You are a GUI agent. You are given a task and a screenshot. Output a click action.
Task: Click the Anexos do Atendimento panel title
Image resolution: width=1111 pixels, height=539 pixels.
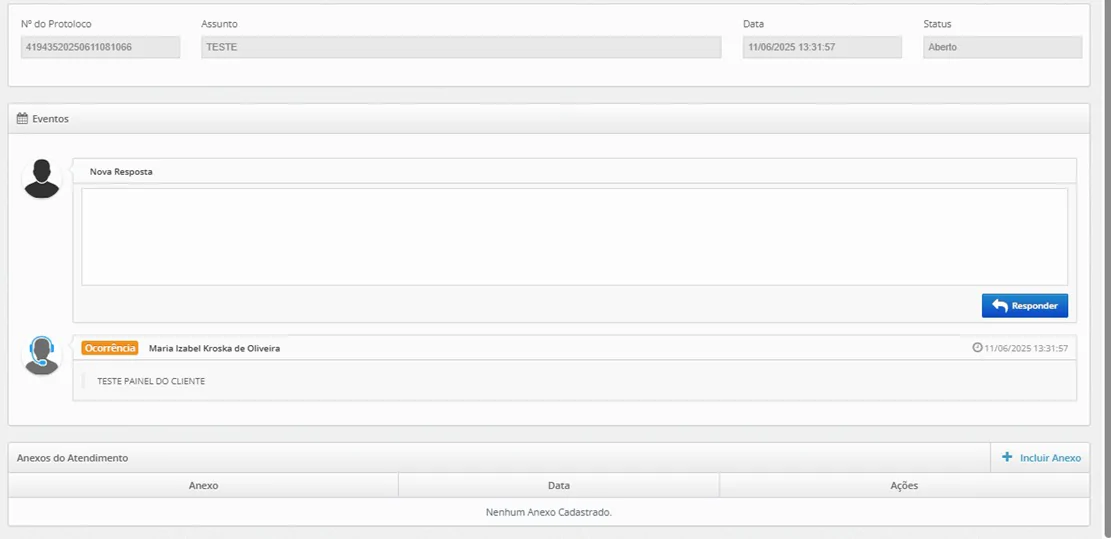point(72,458)
